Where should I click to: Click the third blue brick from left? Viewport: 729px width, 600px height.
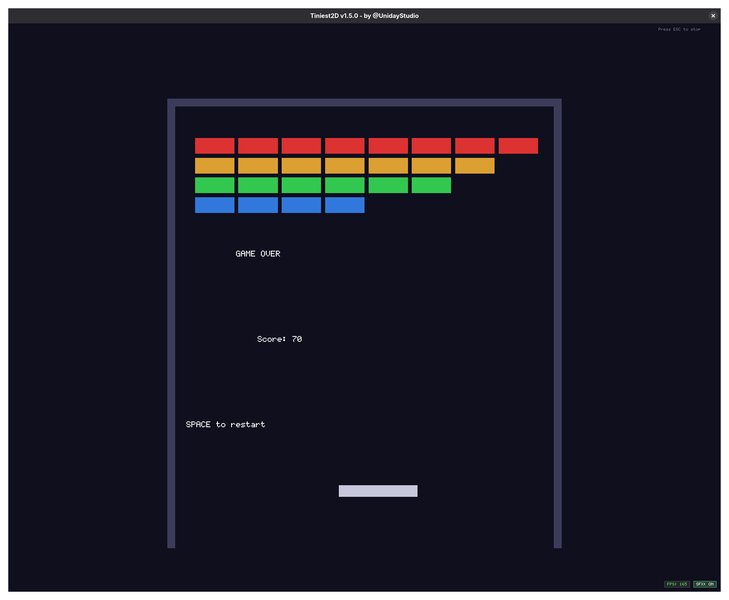coord(301,205)
